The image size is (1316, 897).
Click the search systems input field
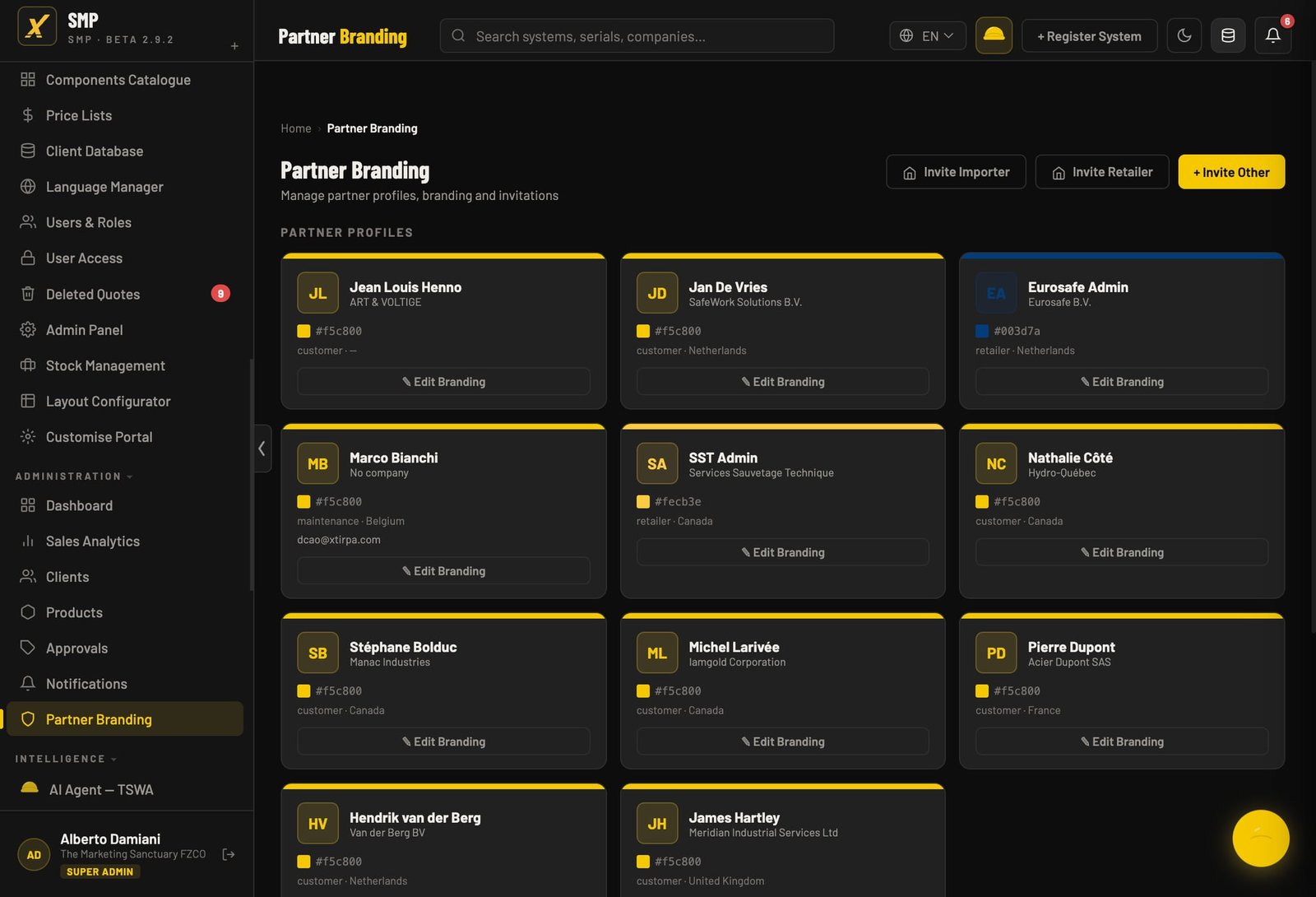click(637, 35)
